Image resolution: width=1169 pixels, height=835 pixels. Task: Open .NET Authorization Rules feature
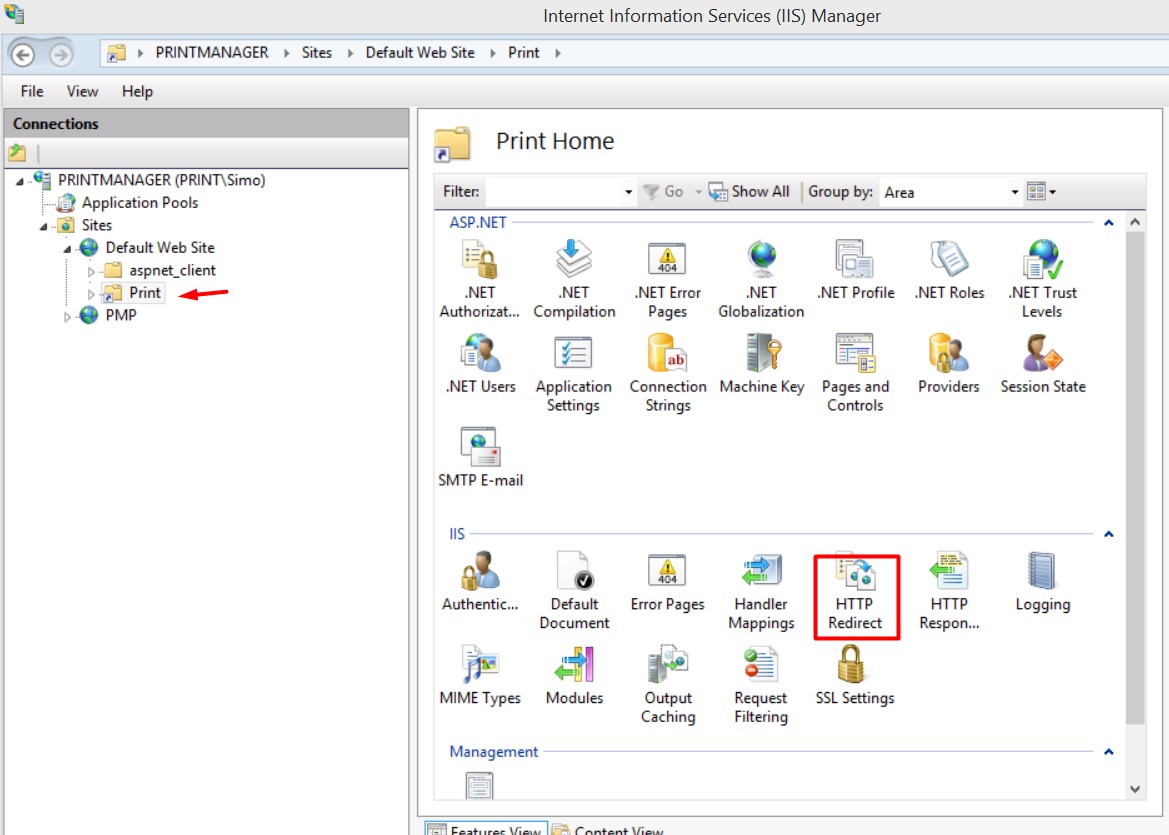[479, 279]
